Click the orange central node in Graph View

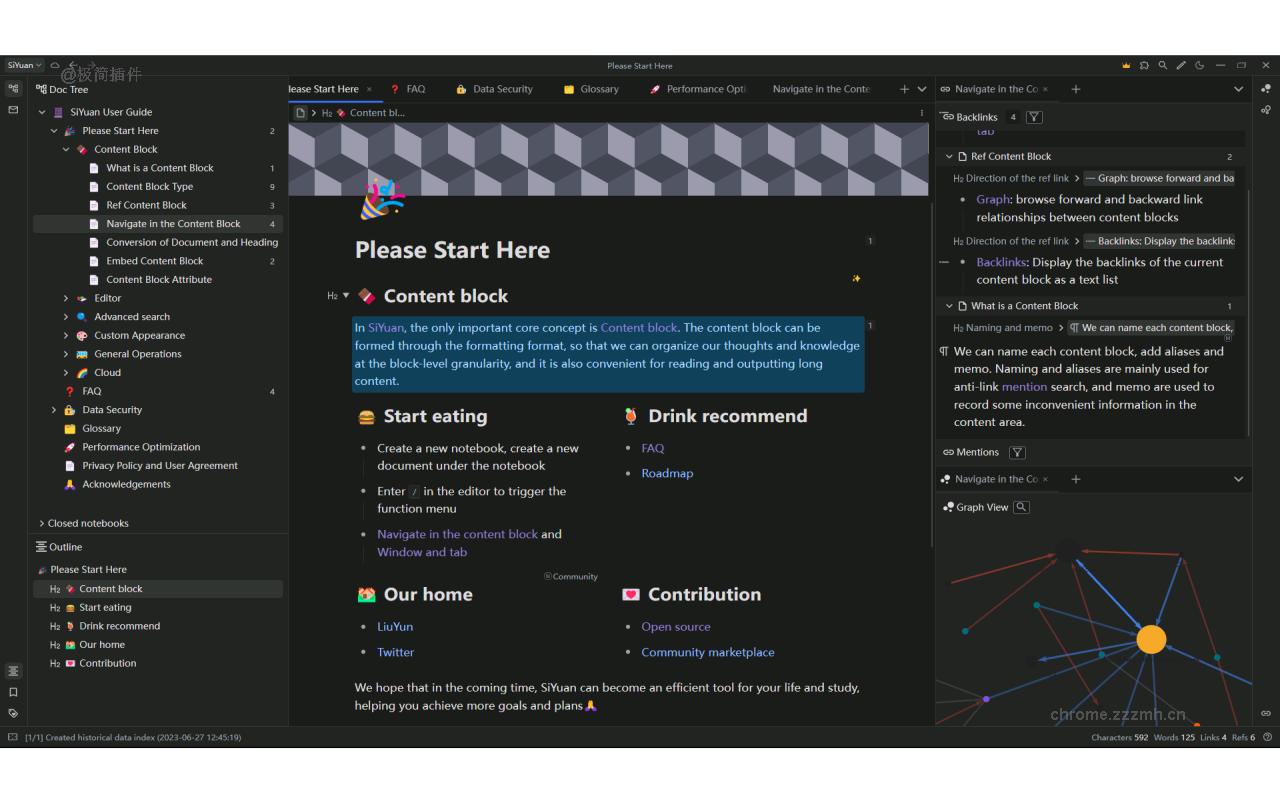pyautogui.click(x=1151, y=639)
